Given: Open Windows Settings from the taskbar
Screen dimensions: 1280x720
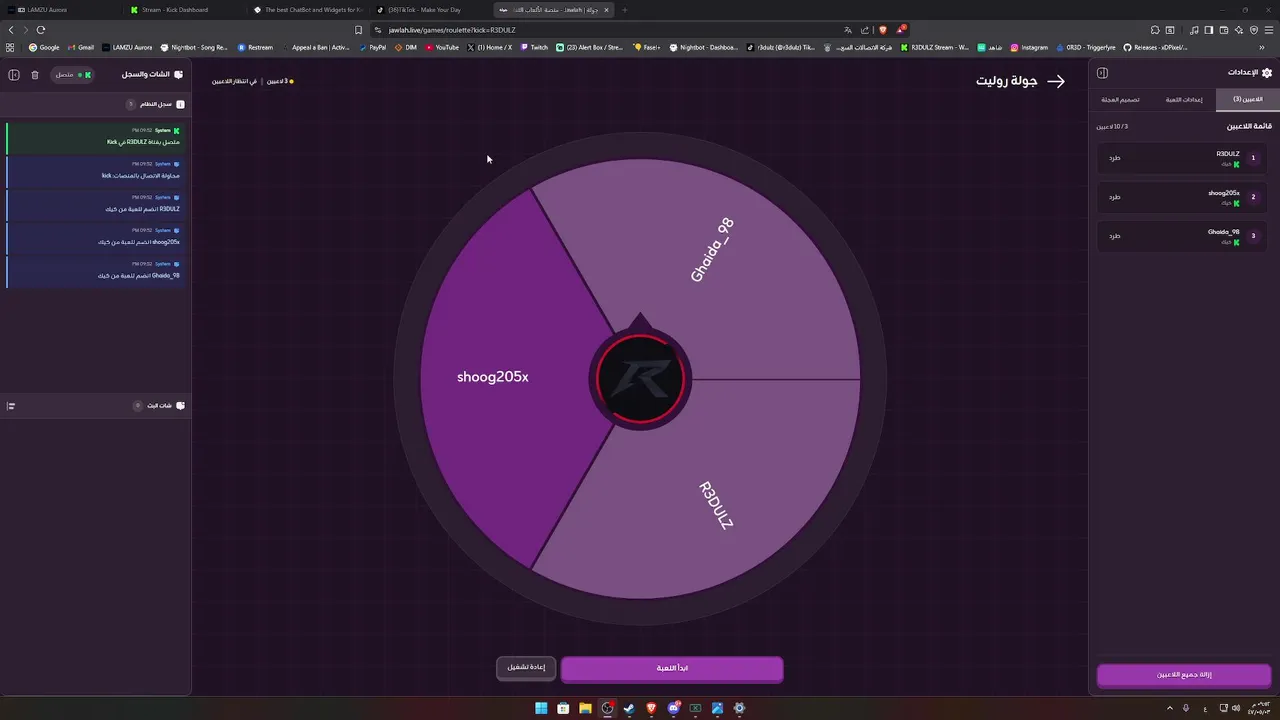Looking at the screenshot, I should (739, 708).
